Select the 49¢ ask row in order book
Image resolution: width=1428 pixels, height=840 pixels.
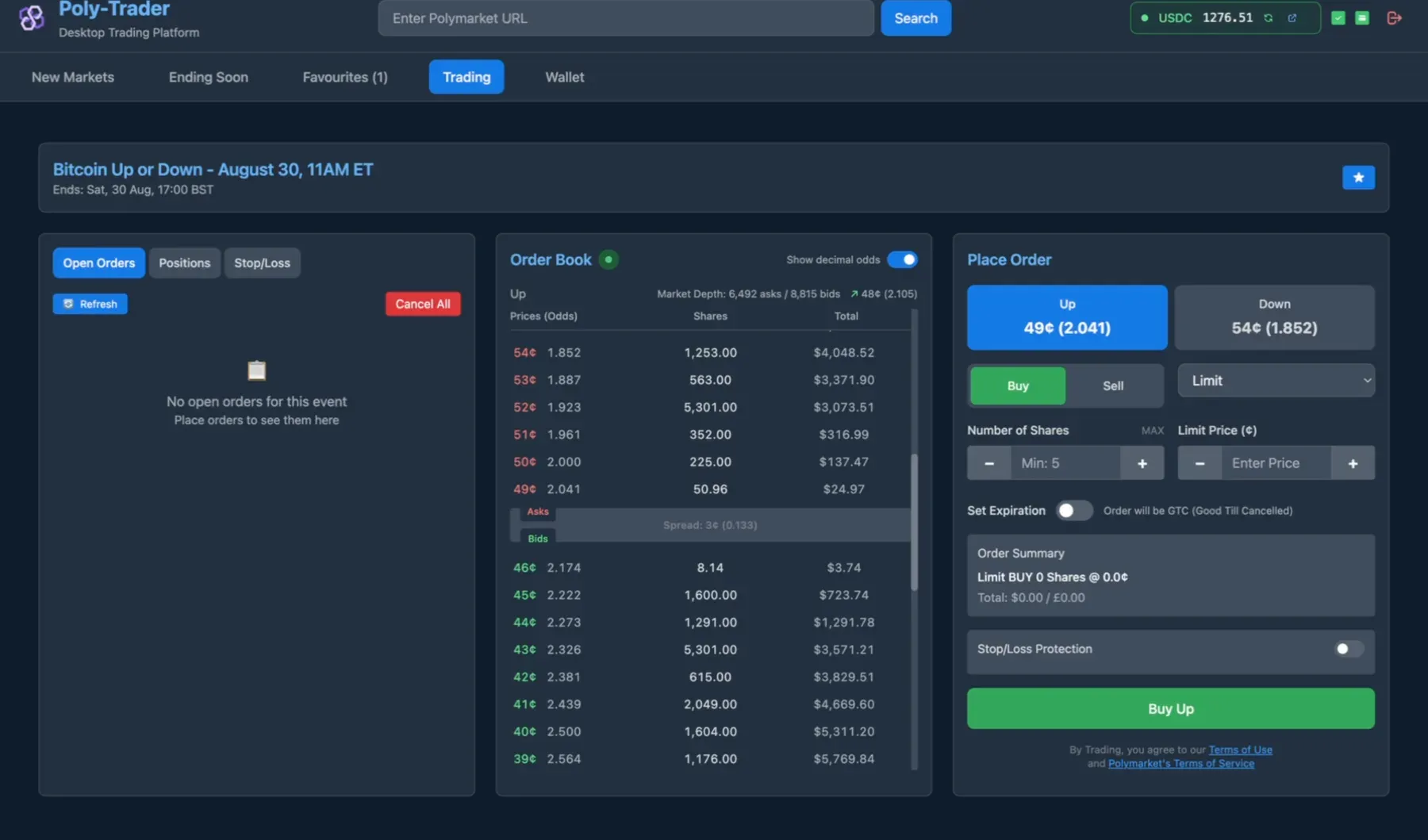point(710,489)
